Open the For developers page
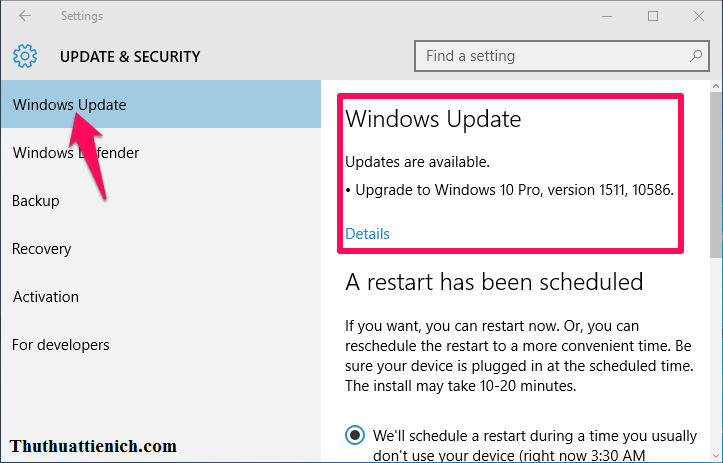 pyautogui.click(x=61, y=345)
